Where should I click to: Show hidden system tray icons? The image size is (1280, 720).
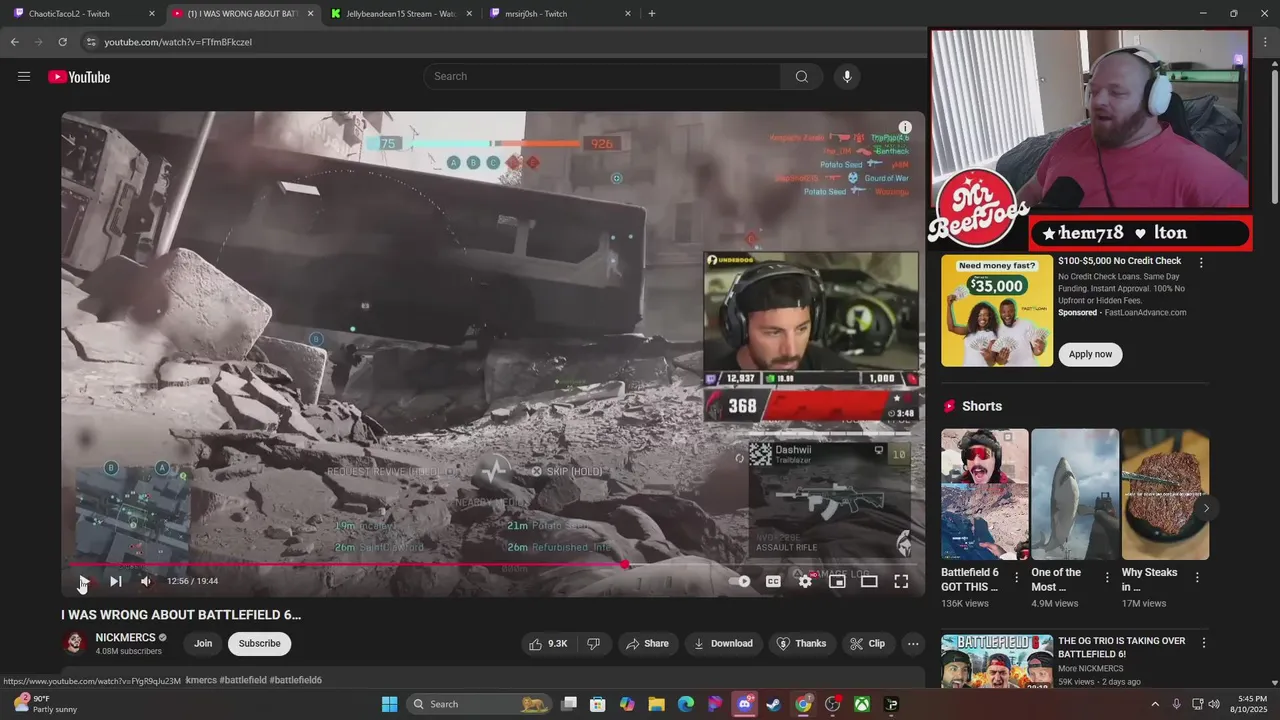click(1154, 704)
